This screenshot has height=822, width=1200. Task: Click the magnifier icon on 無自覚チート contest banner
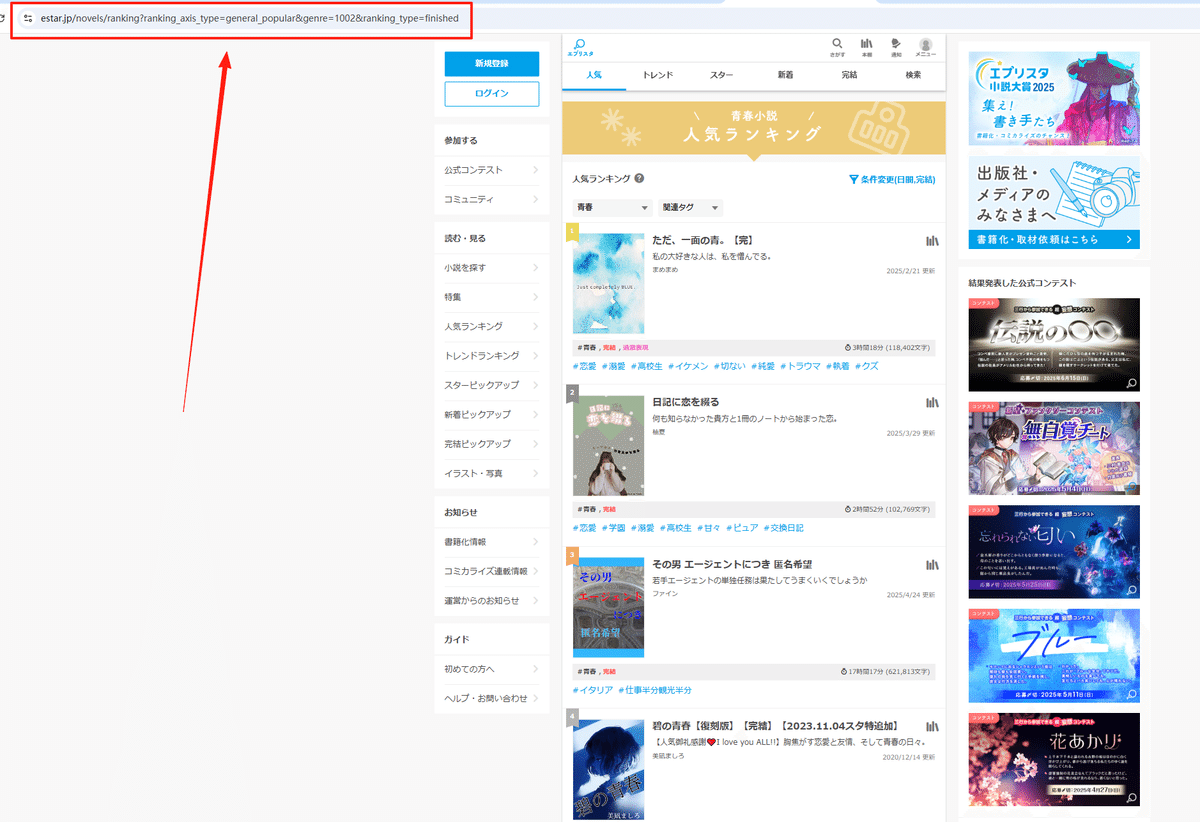pyautogui.click(x=1131, y=487)
